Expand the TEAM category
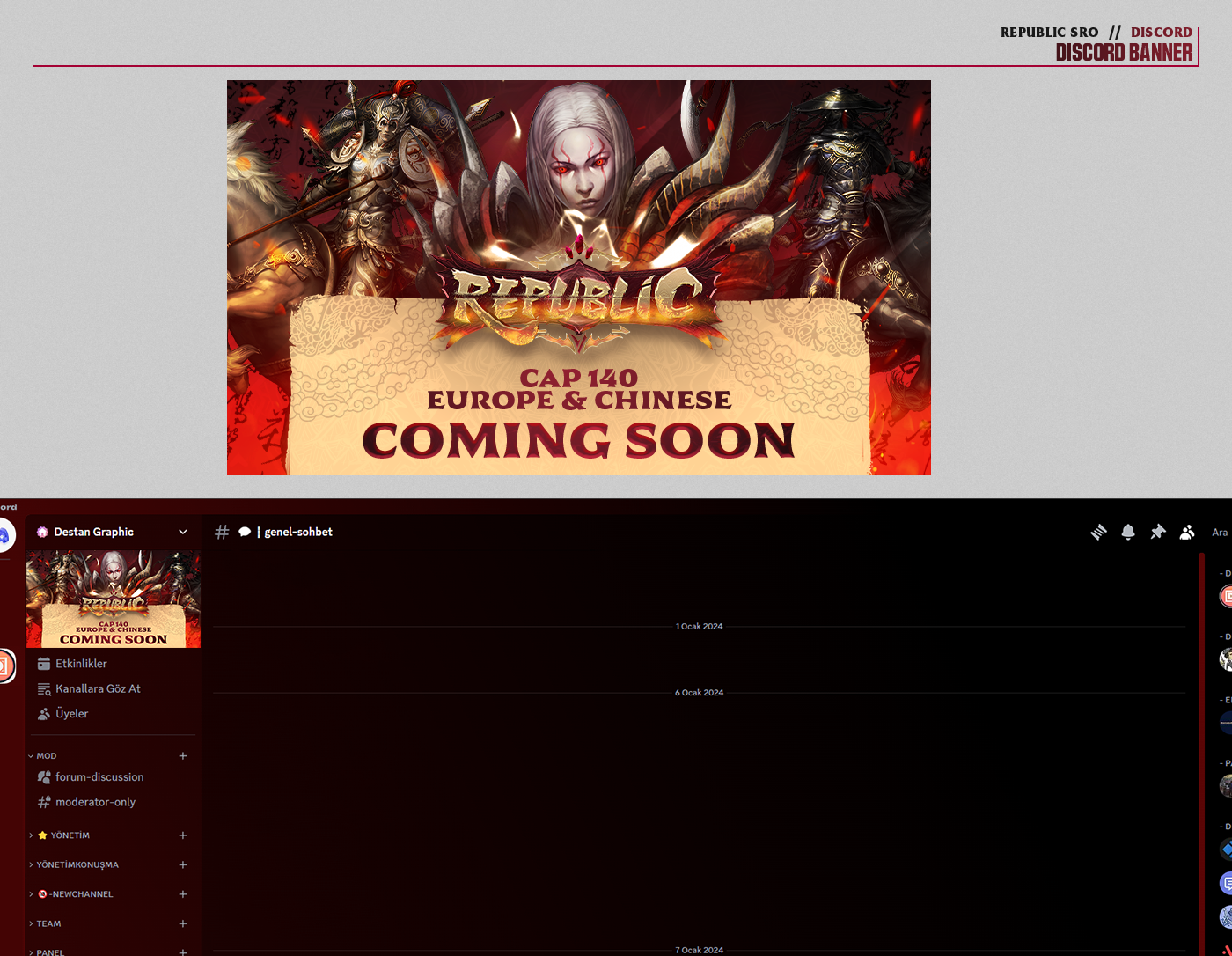1232x956 pixels. [48, 923]
